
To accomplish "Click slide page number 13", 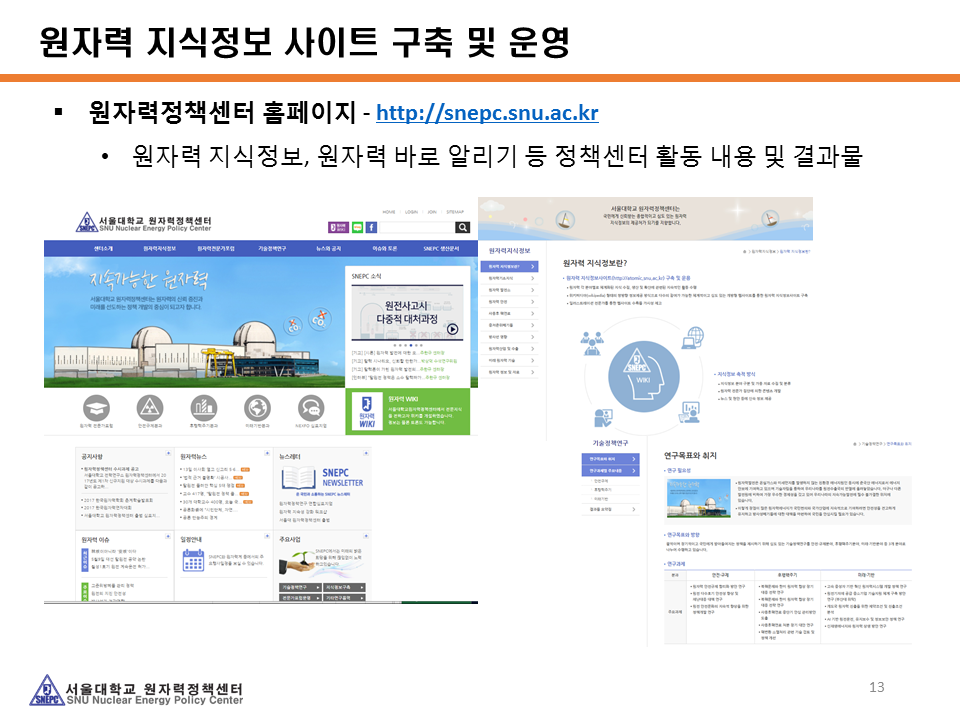I will (877, 688).
